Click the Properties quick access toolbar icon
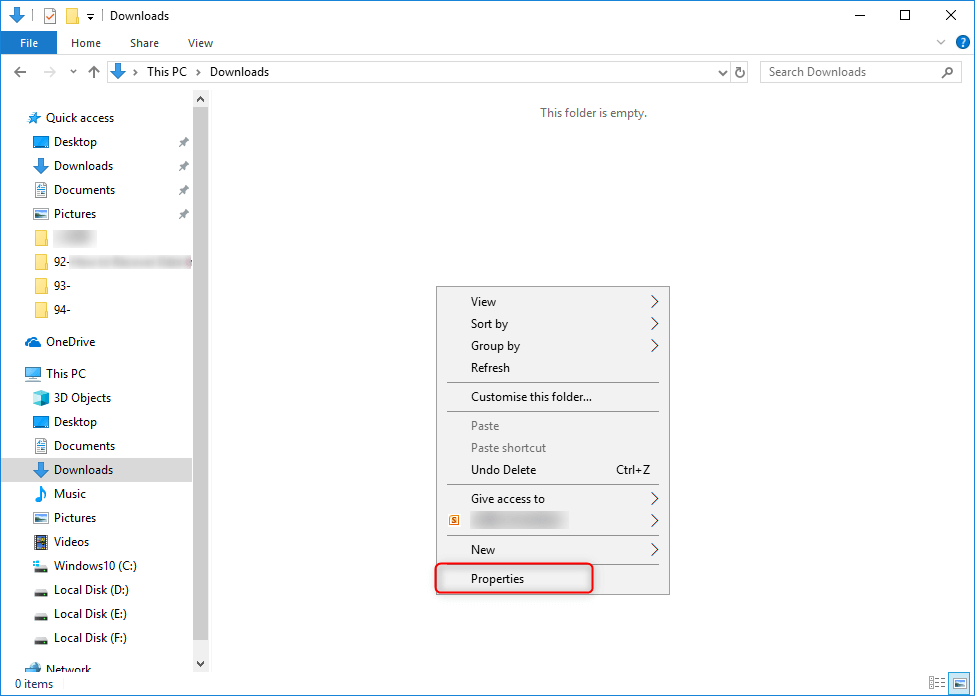This screenshot has height=696, width=975. point(50,16)
